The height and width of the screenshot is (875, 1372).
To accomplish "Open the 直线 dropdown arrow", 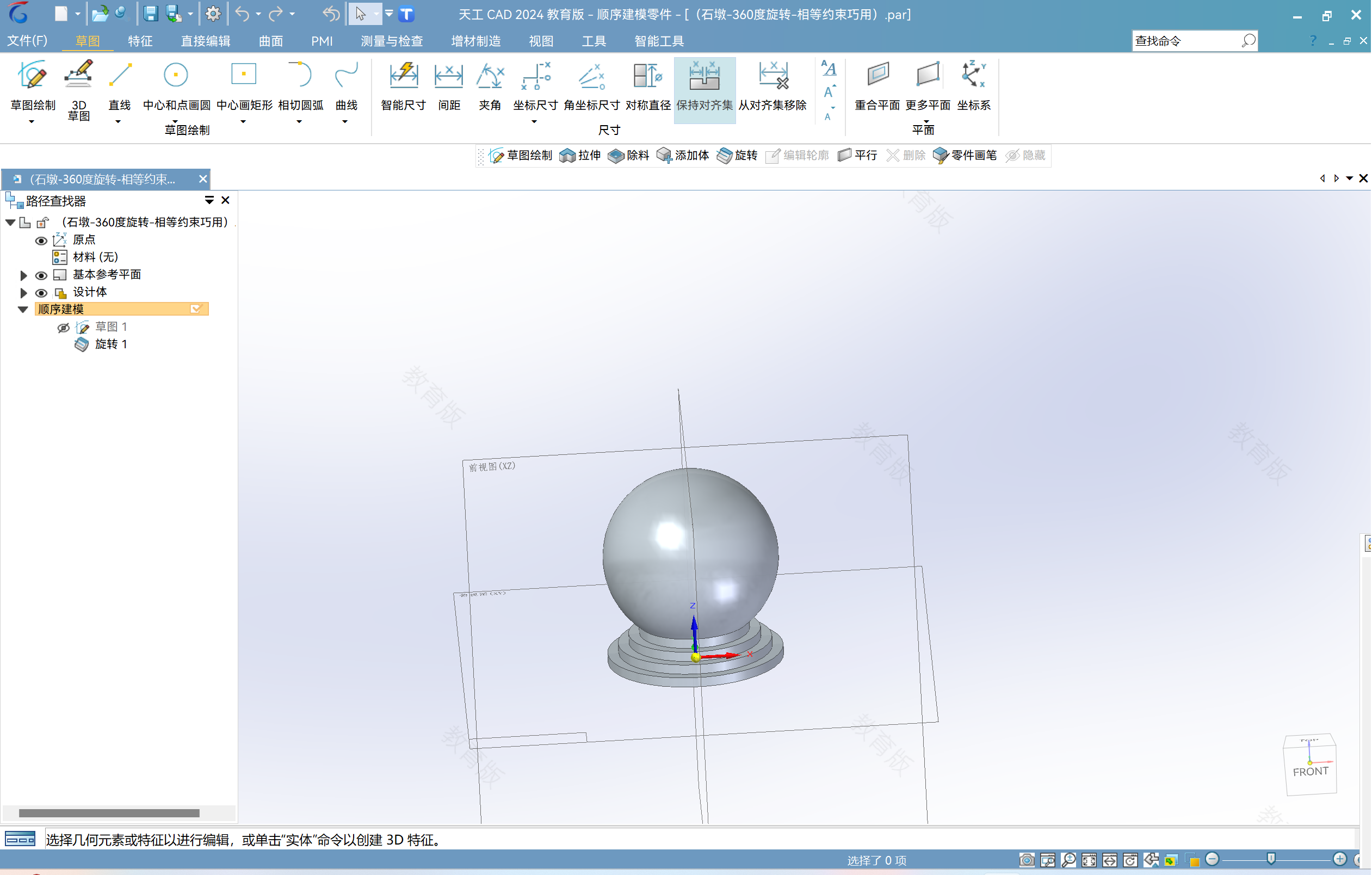I will pyautogui.click(x=118, y=122).
